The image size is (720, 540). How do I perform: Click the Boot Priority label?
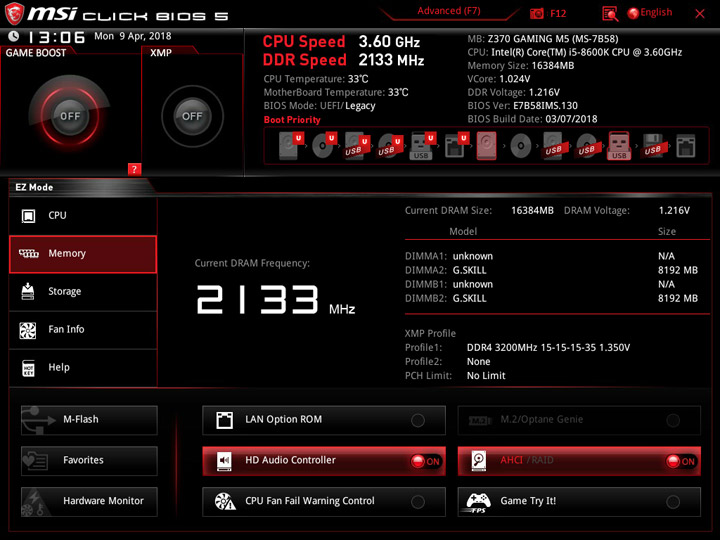point(292,120)
